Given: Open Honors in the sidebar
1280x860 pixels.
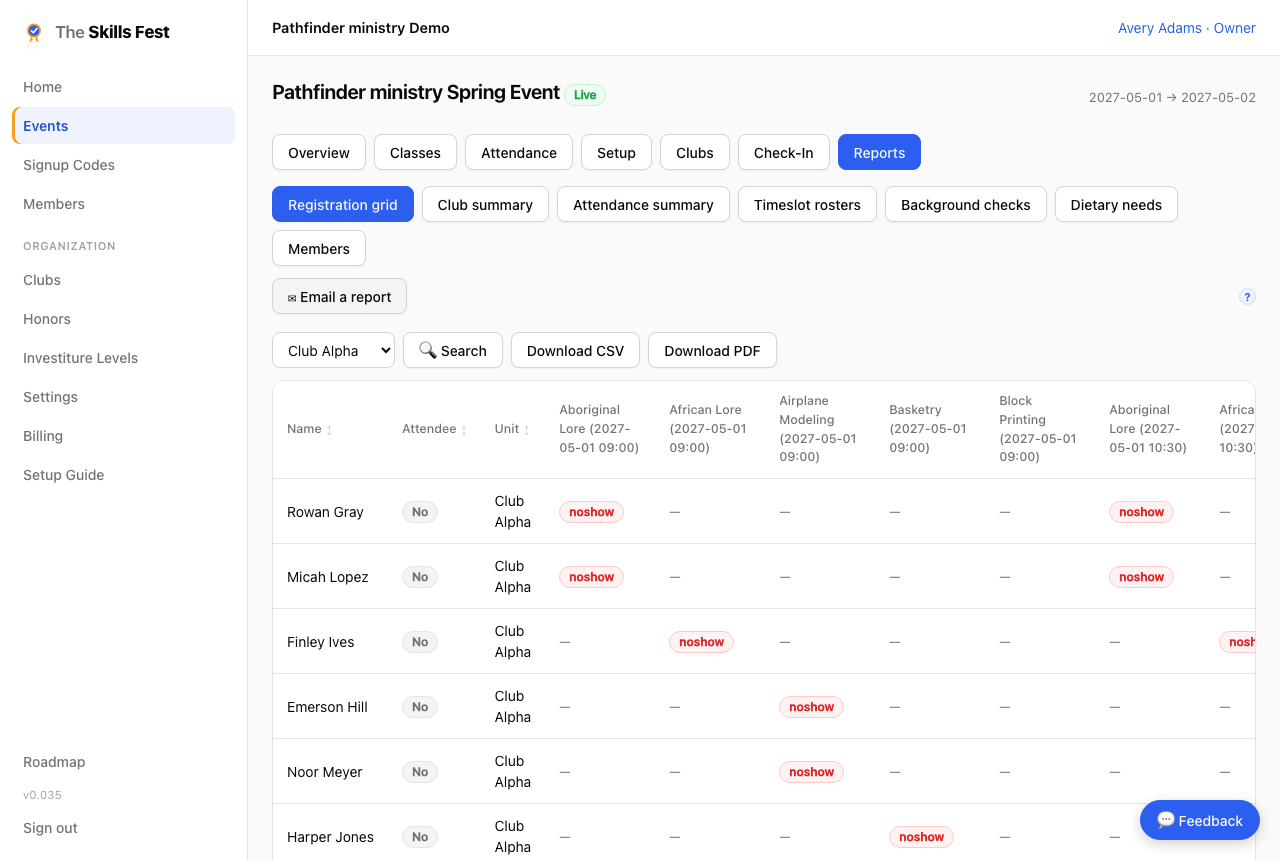Looking at the screenshot, I should [123, 319].
